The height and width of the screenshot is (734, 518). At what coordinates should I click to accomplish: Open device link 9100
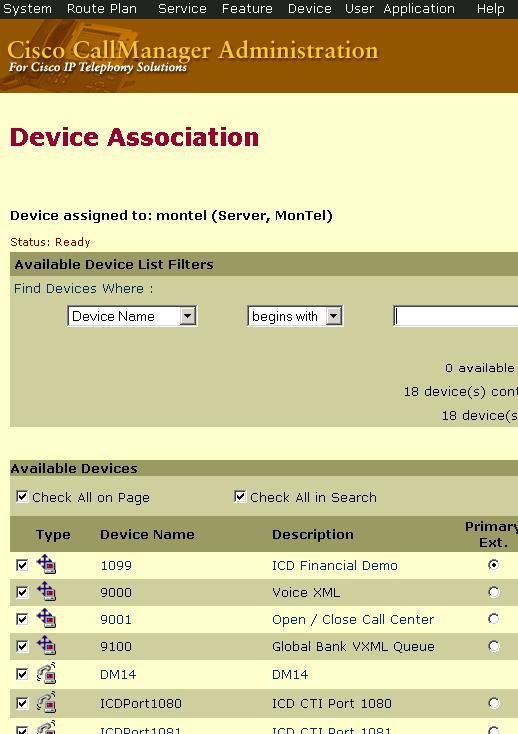(x=116, y=647)
